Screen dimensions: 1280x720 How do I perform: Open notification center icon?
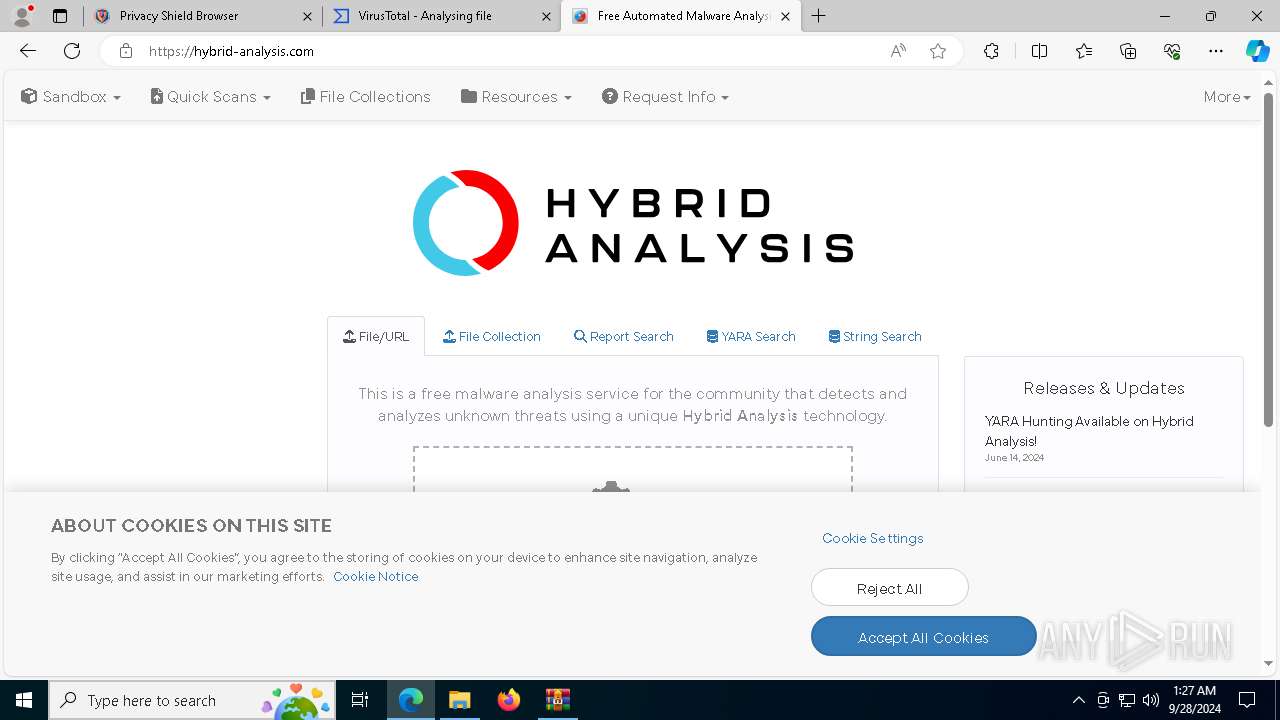point(1247,700)
